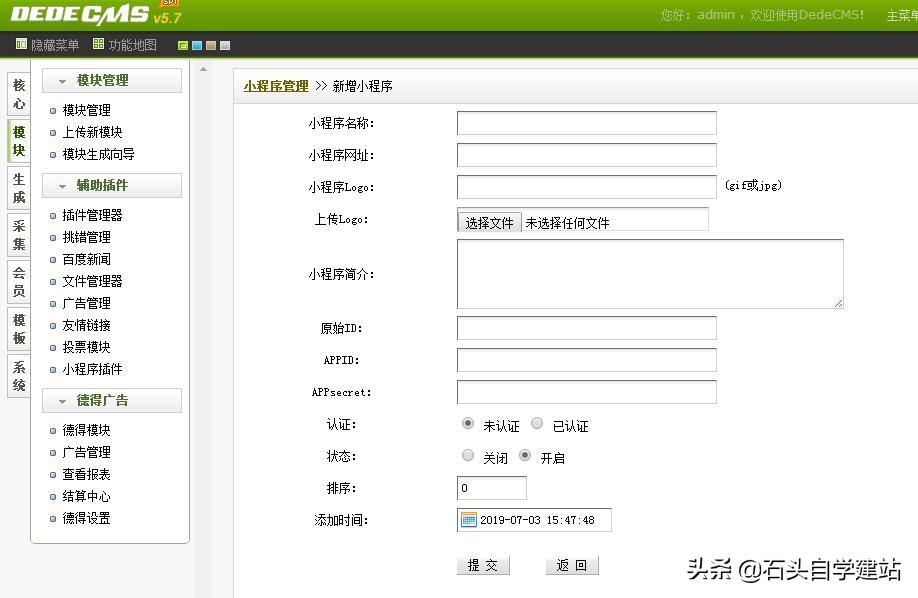Select the 关闭 status radio button

click(467, 455)
